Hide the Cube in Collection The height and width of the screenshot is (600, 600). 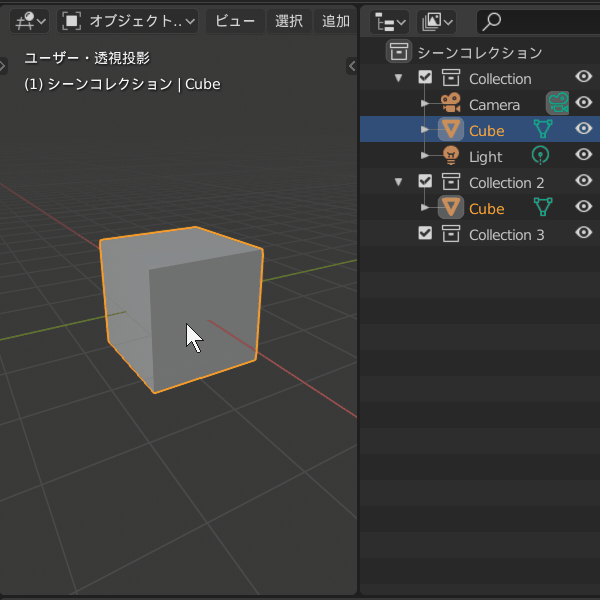point(584,128)
